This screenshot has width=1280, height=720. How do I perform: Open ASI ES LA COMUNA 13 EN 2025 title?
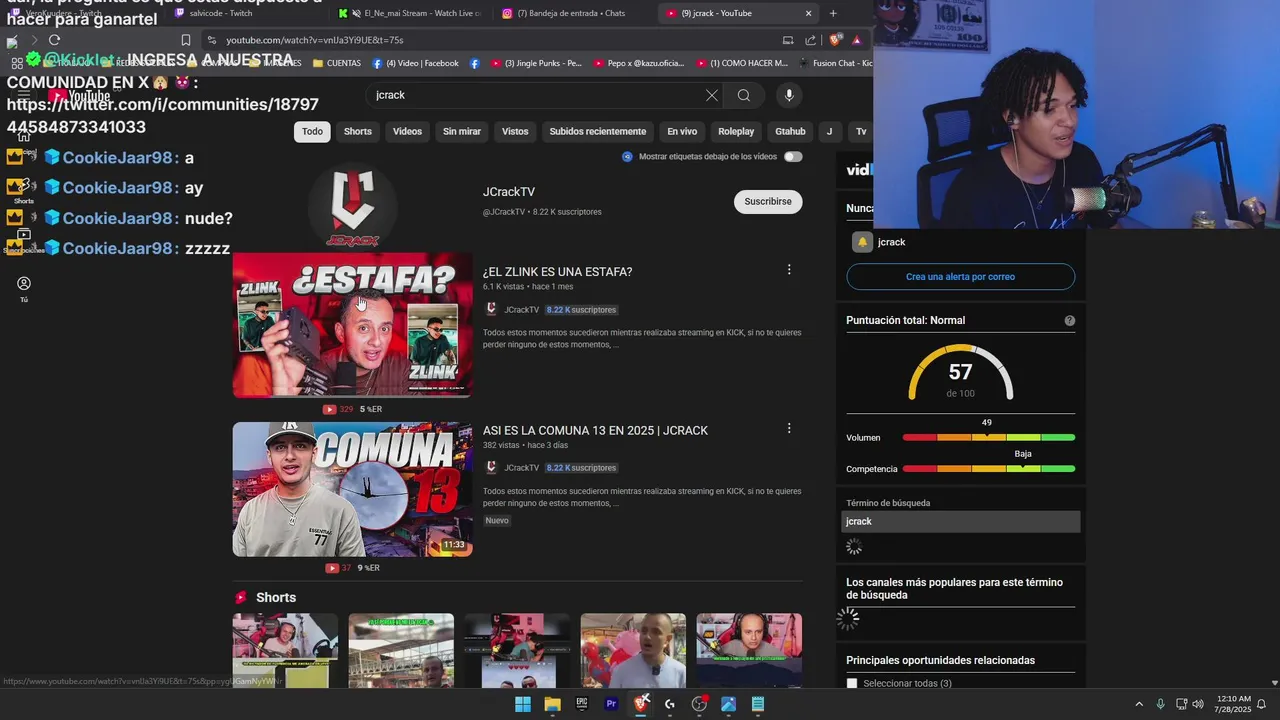click(595, 430)
